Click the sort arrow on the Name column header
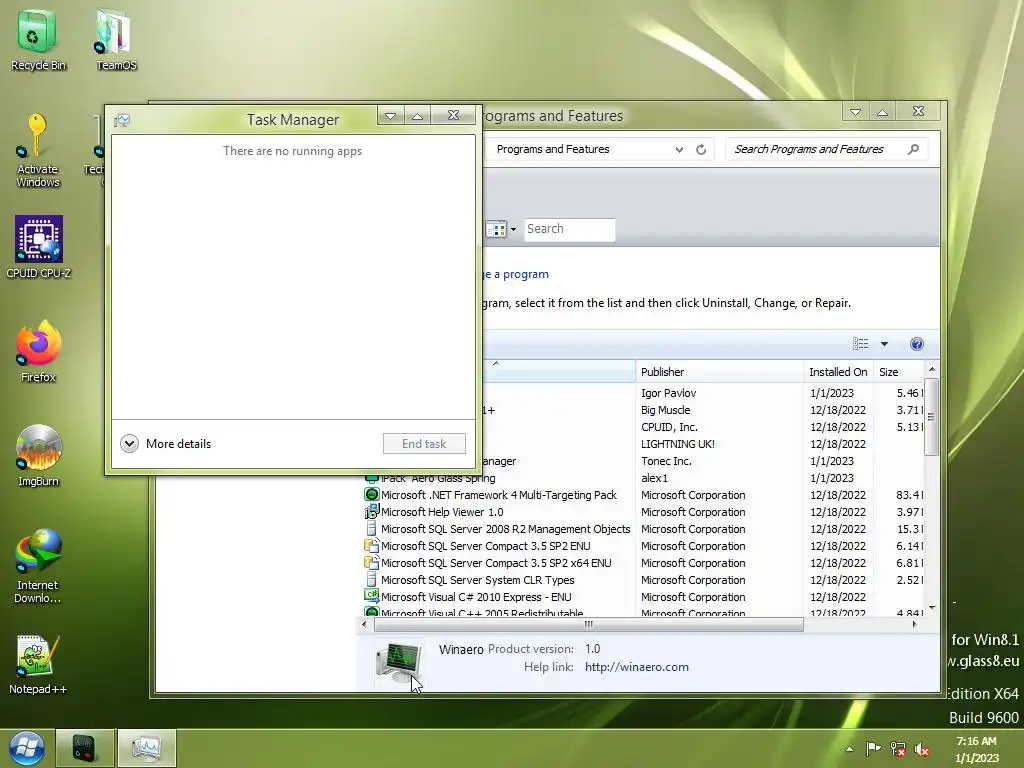Image resolution: width=1024 pixels, height=768 pixels. click(496, 363)
